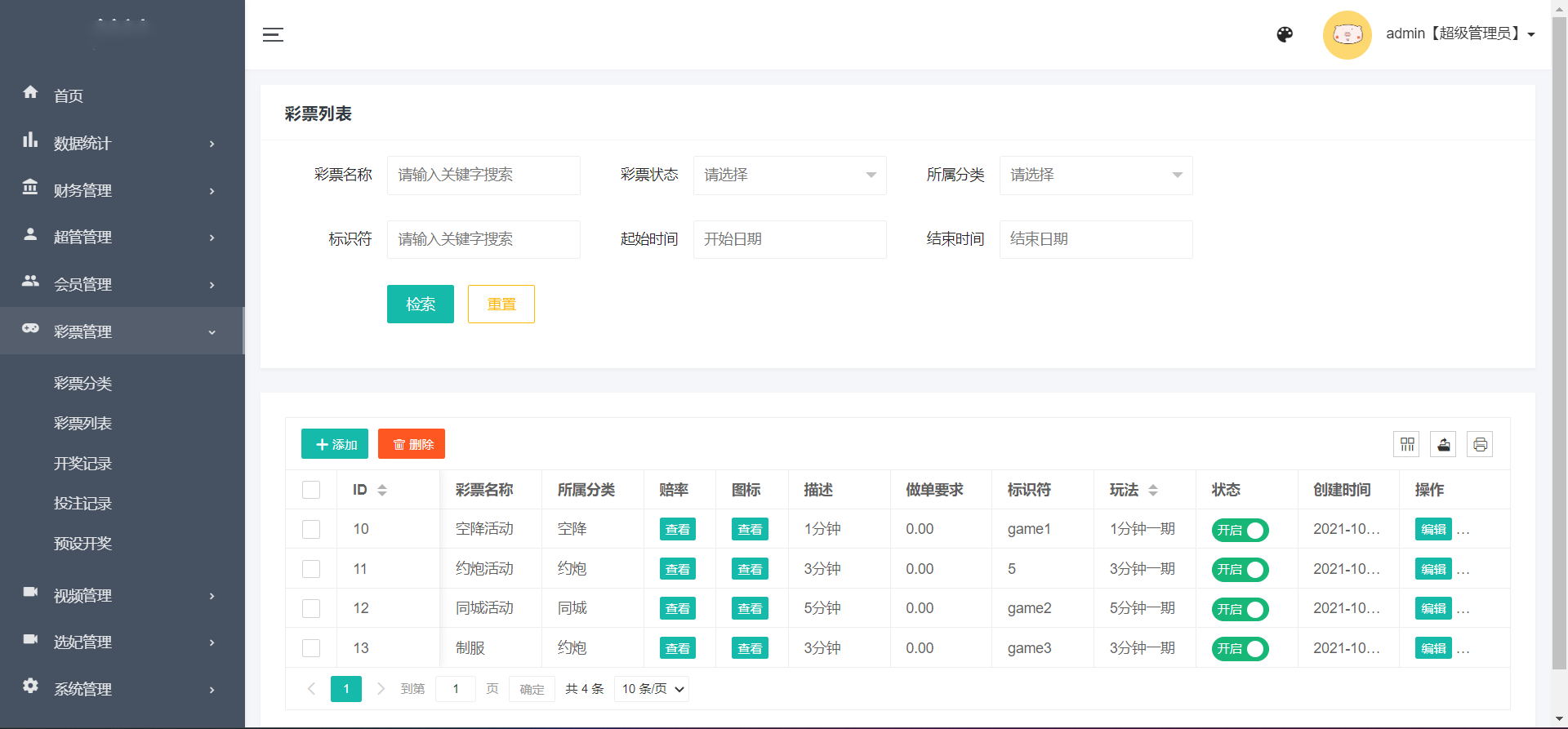1568x729 pixels.
Task: Click the 彩票名称 keyword input field
Action: point(483,175)
